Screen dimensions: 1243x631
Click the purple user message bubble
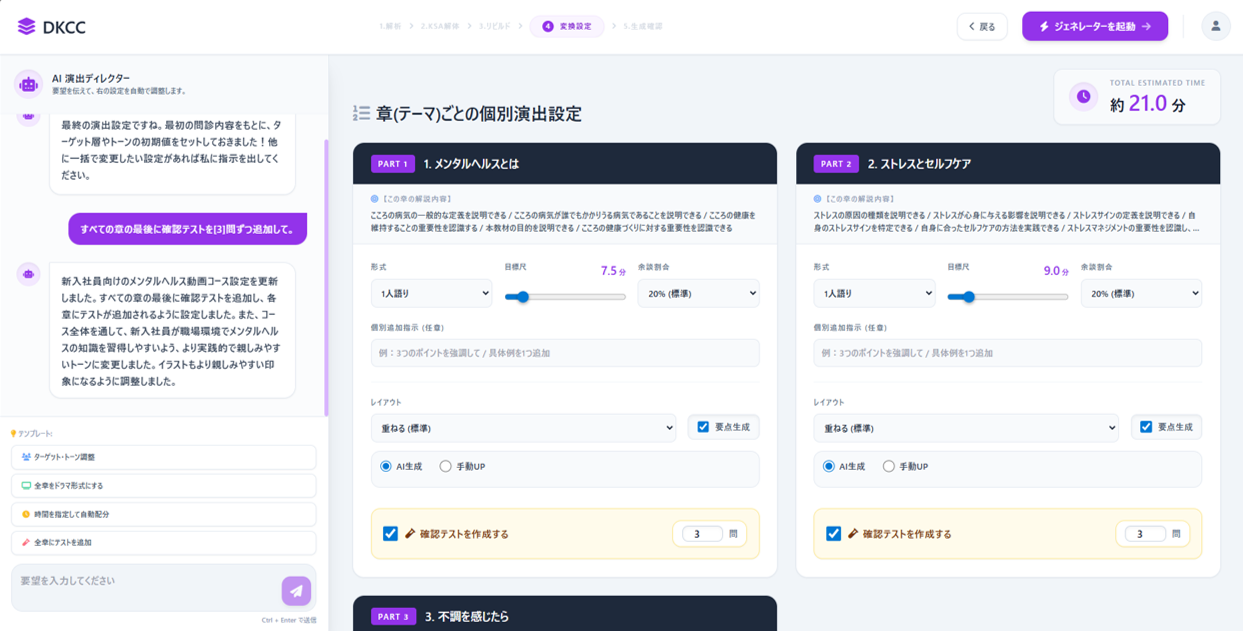pos(187,229)
